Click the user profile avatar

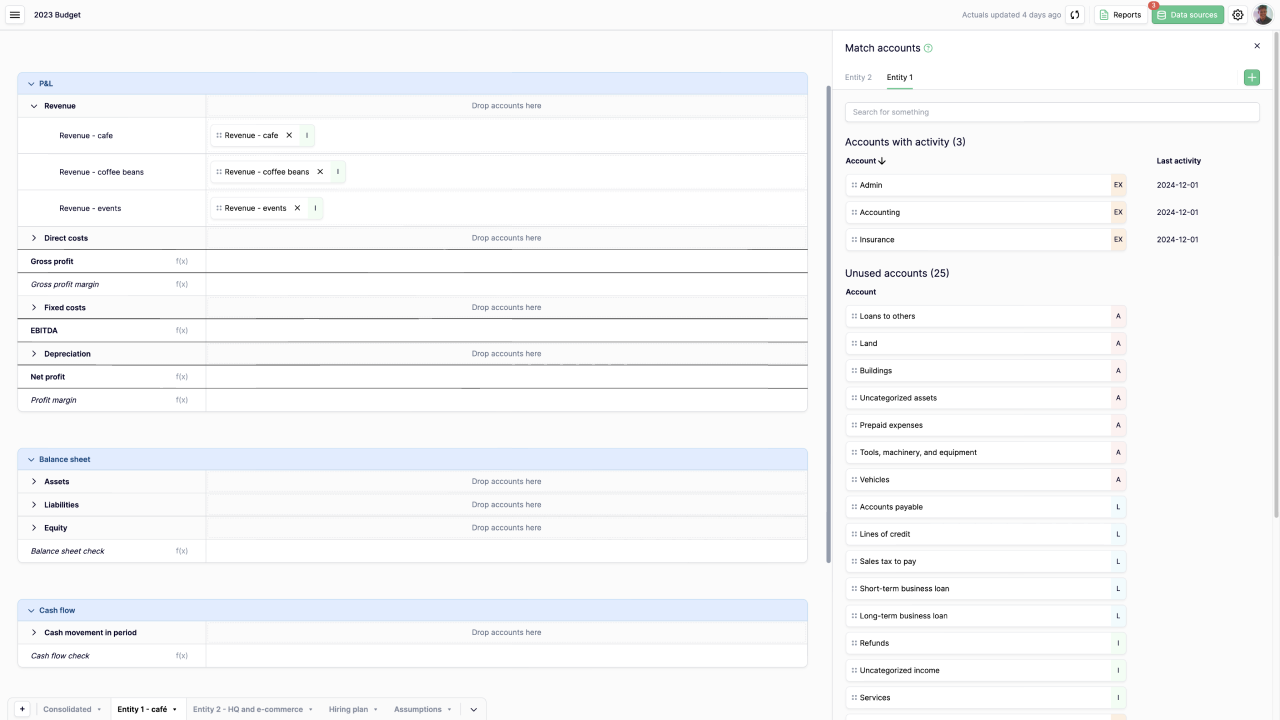pos(1263,15)
